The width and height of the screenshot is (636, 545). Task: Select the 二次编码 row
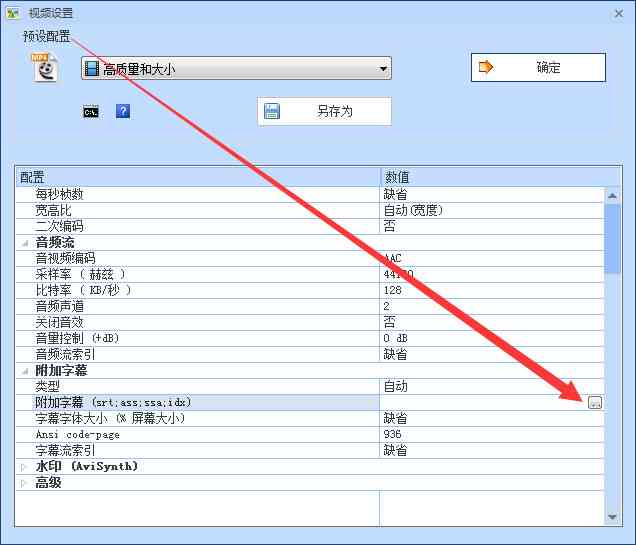310,226
